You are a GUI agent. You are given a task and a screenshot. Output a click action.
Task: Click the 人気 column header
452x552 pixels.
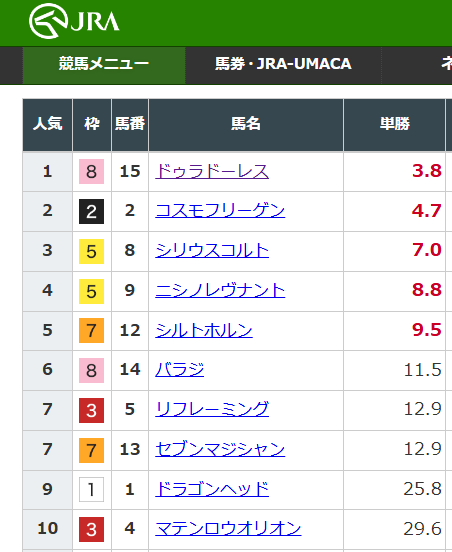(x=48, y=125)
